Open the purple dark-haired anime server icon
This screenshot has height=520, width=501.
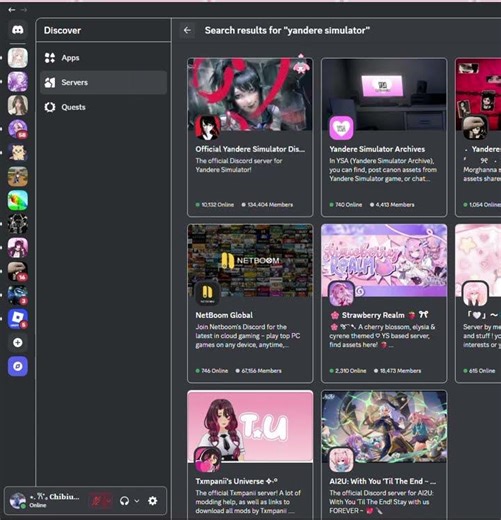pos(18,248)
